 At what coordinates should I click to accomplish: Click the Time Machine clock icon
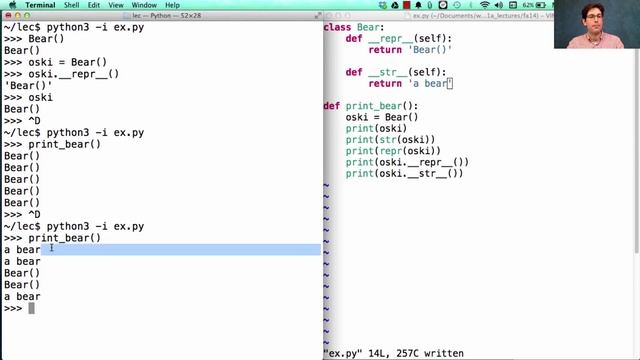[x=457, y=5]
